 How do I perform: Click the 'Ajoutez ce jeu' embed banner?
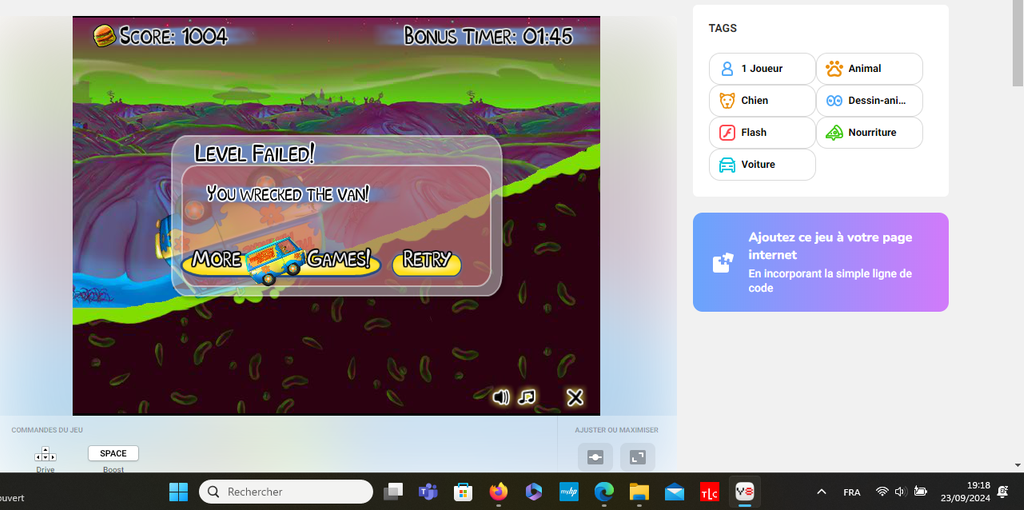(x=820, y=262)
